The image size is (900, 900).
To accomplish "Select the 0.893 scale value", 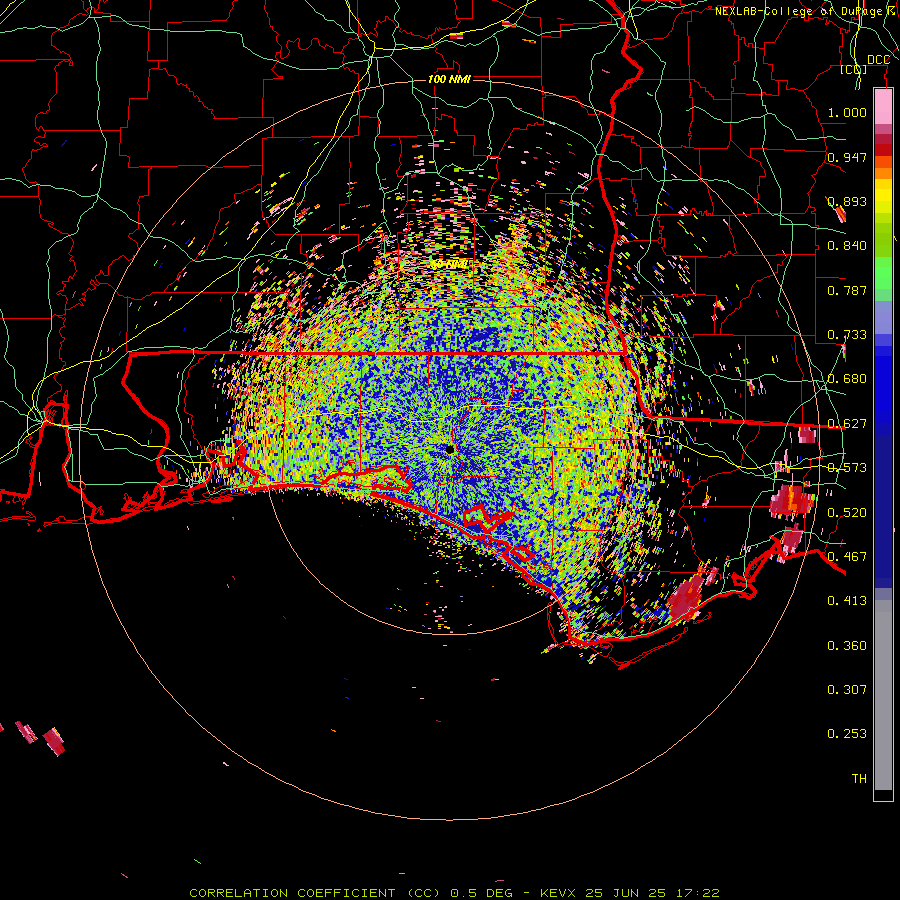I will click(x=847, y=201).
